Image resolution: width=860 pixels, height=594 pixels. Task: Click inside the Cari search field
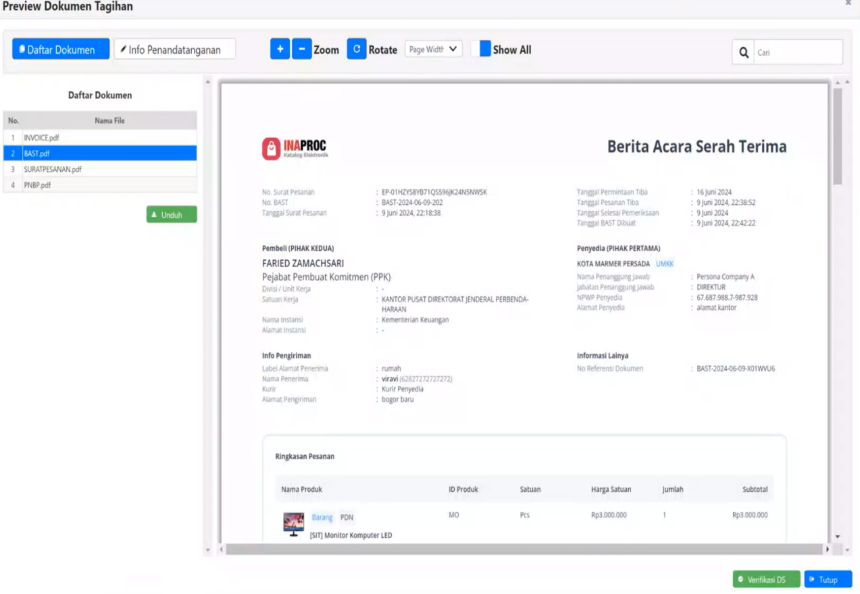797,52
